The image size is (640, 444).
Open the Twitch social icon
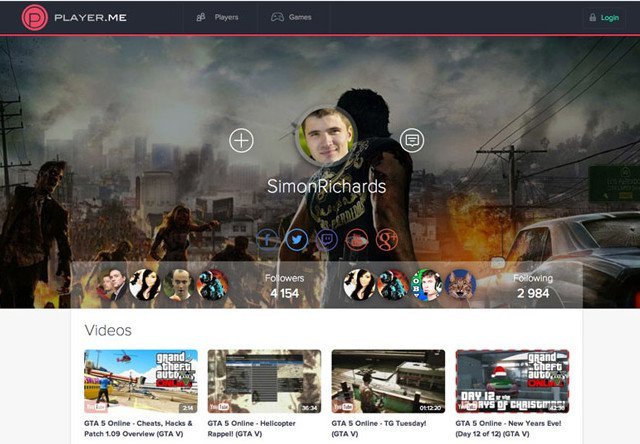(327, 239)
